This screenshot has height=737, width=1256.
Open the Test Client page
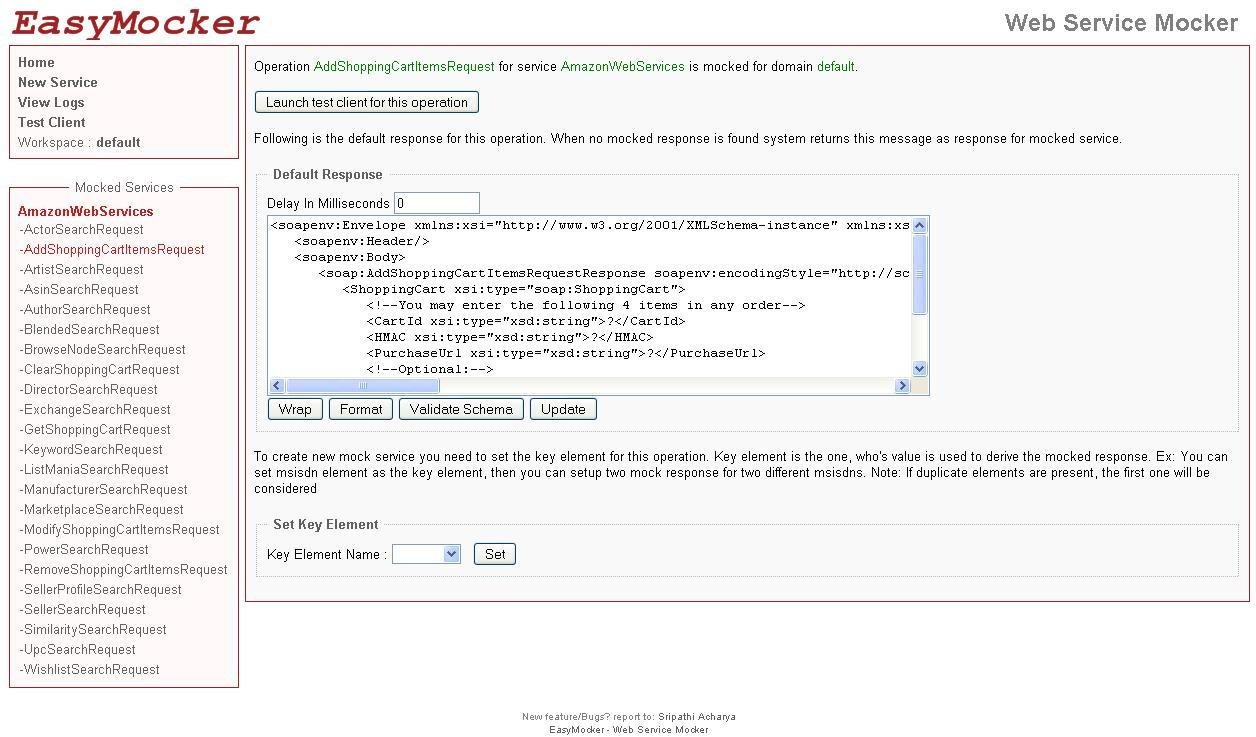click(51, 122)
